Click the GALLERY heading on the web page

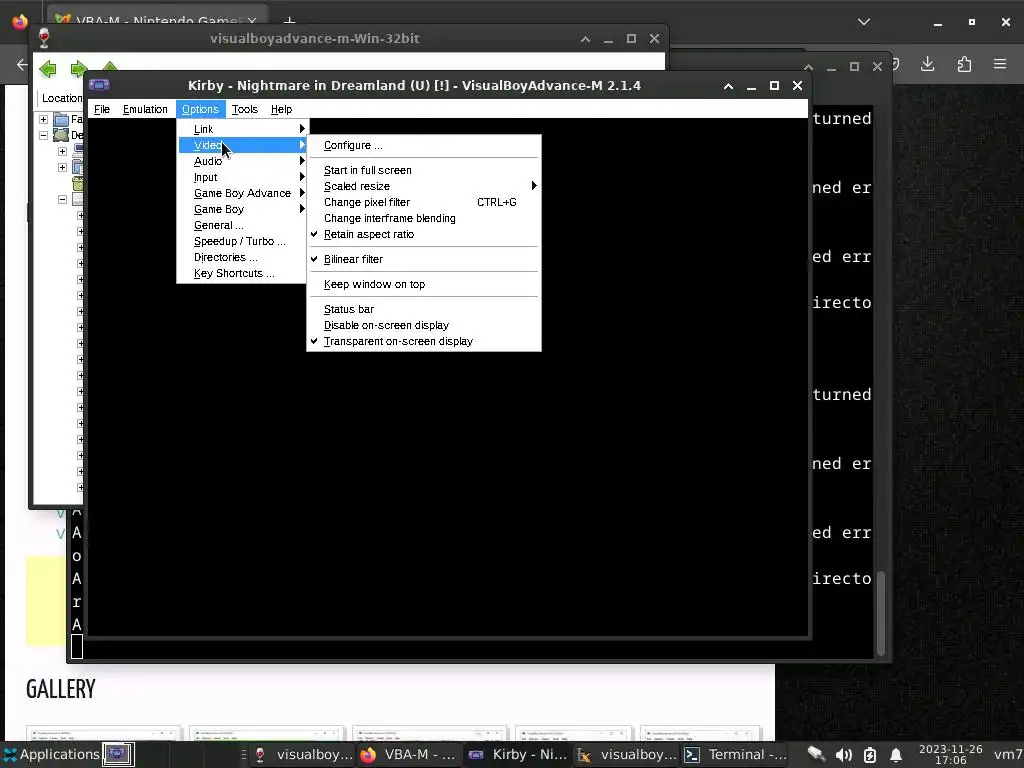pyautogui.click(x=61, y=688)
